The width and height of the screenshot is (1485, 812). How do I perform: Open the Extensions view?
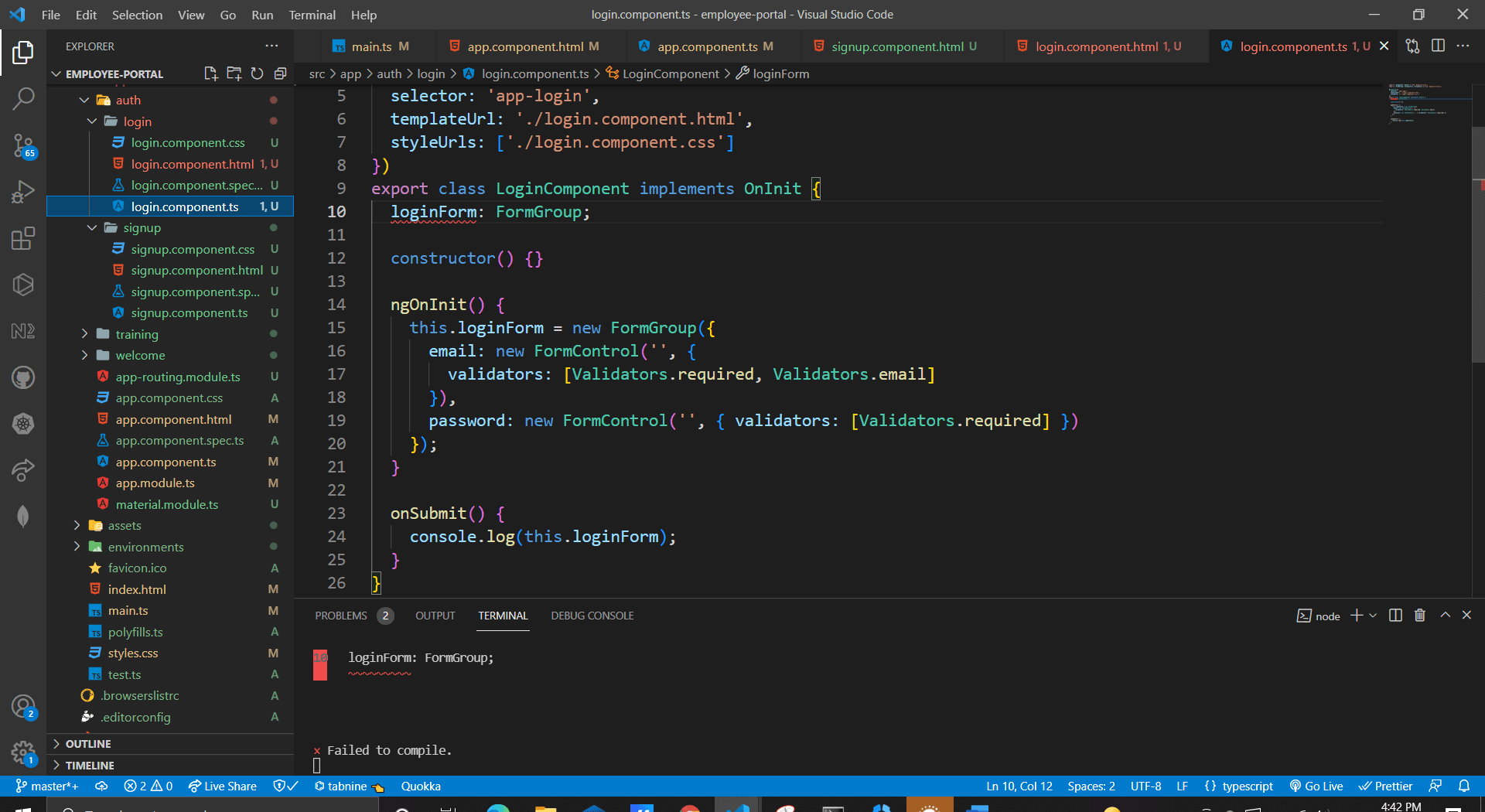click(x=23, y=238)
